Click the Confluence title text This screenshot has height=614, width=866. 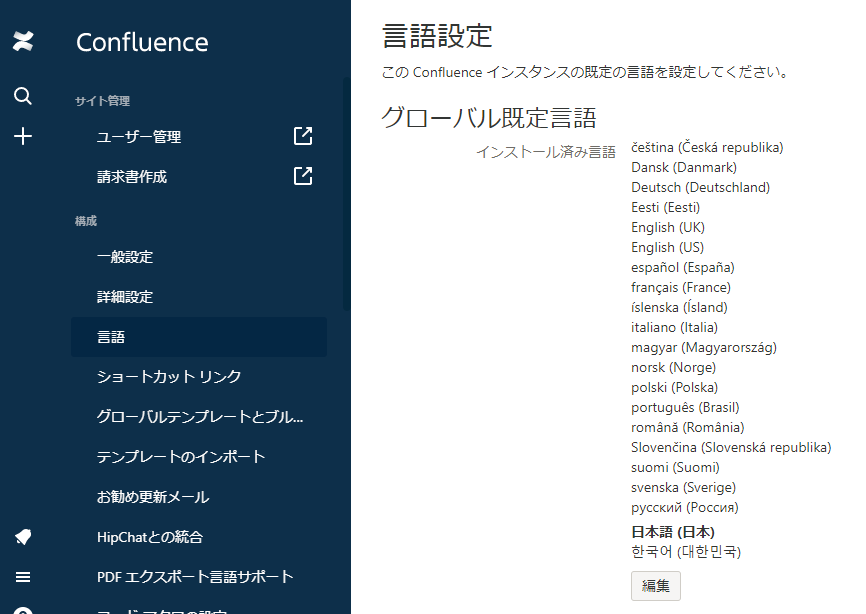(x=142, y=43)
